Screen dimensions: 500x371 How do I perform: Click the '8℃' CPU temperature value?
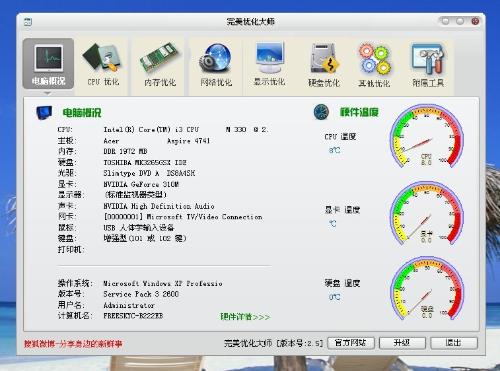(x=334, y=150)
